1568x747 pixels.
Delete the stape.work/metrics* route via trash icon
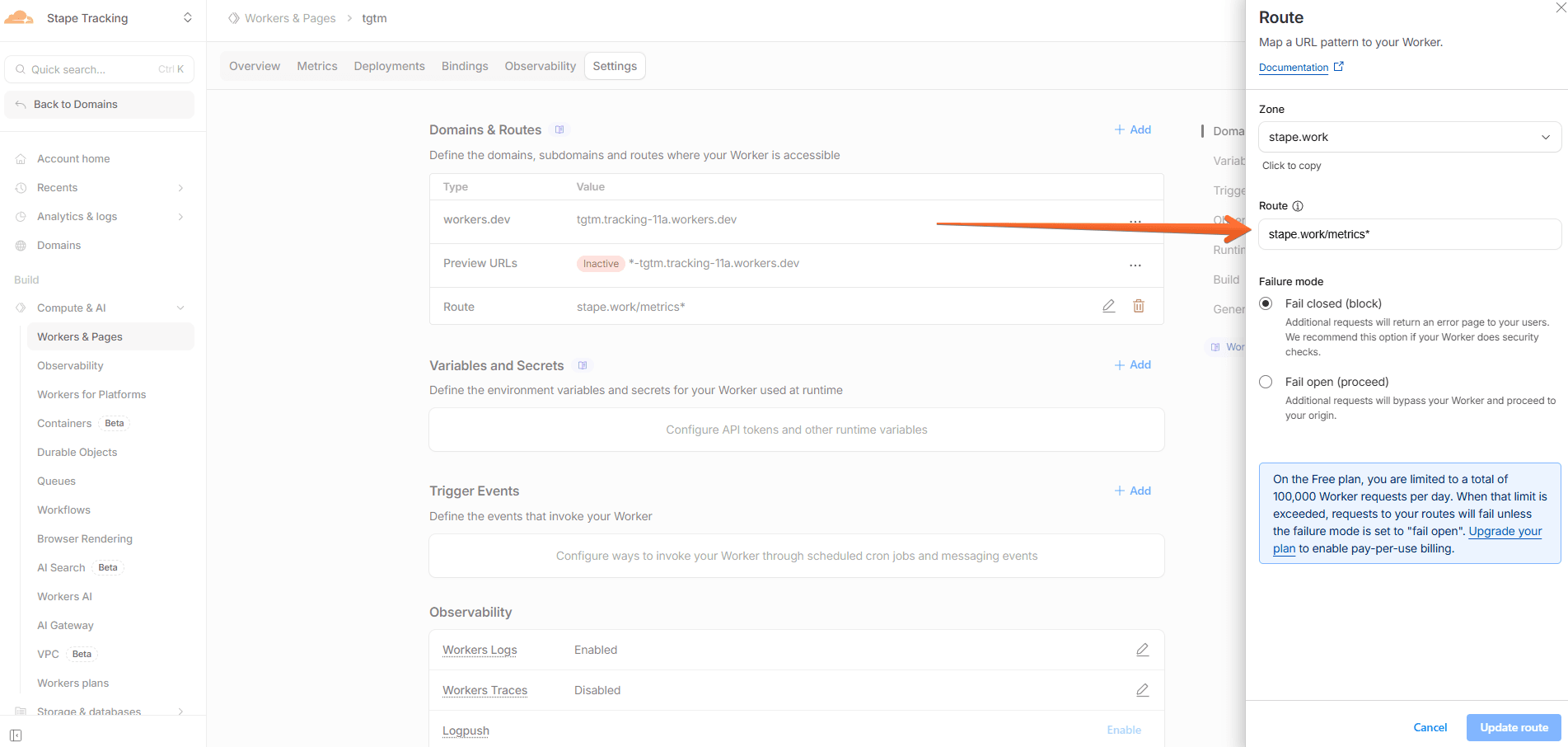1138,306
